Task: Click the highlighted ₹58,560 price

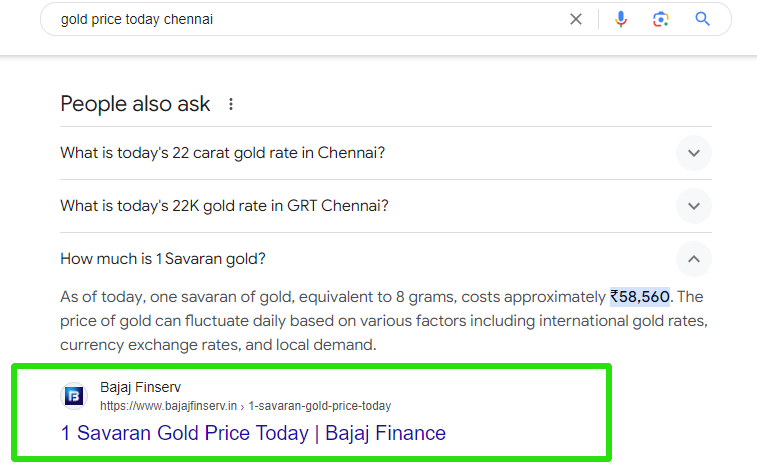Action: coord(640,297)
